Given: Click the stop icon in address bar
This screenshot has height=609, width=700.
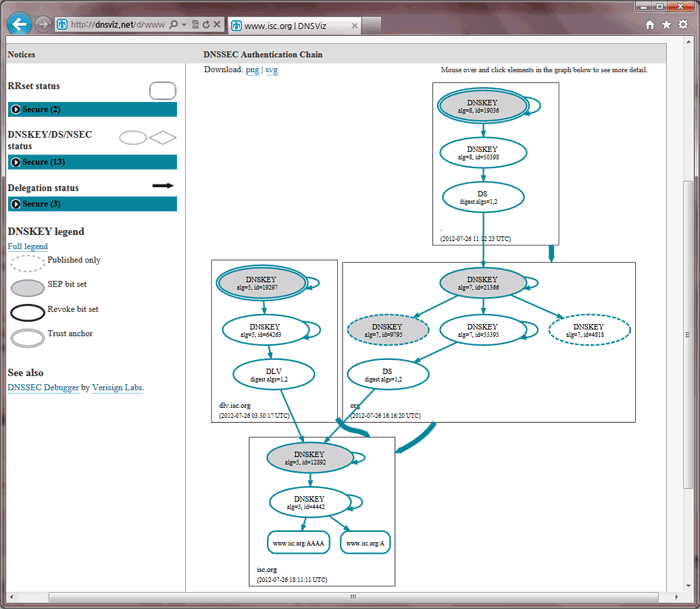Looking at the screenshot, I should tap(217, 23).
